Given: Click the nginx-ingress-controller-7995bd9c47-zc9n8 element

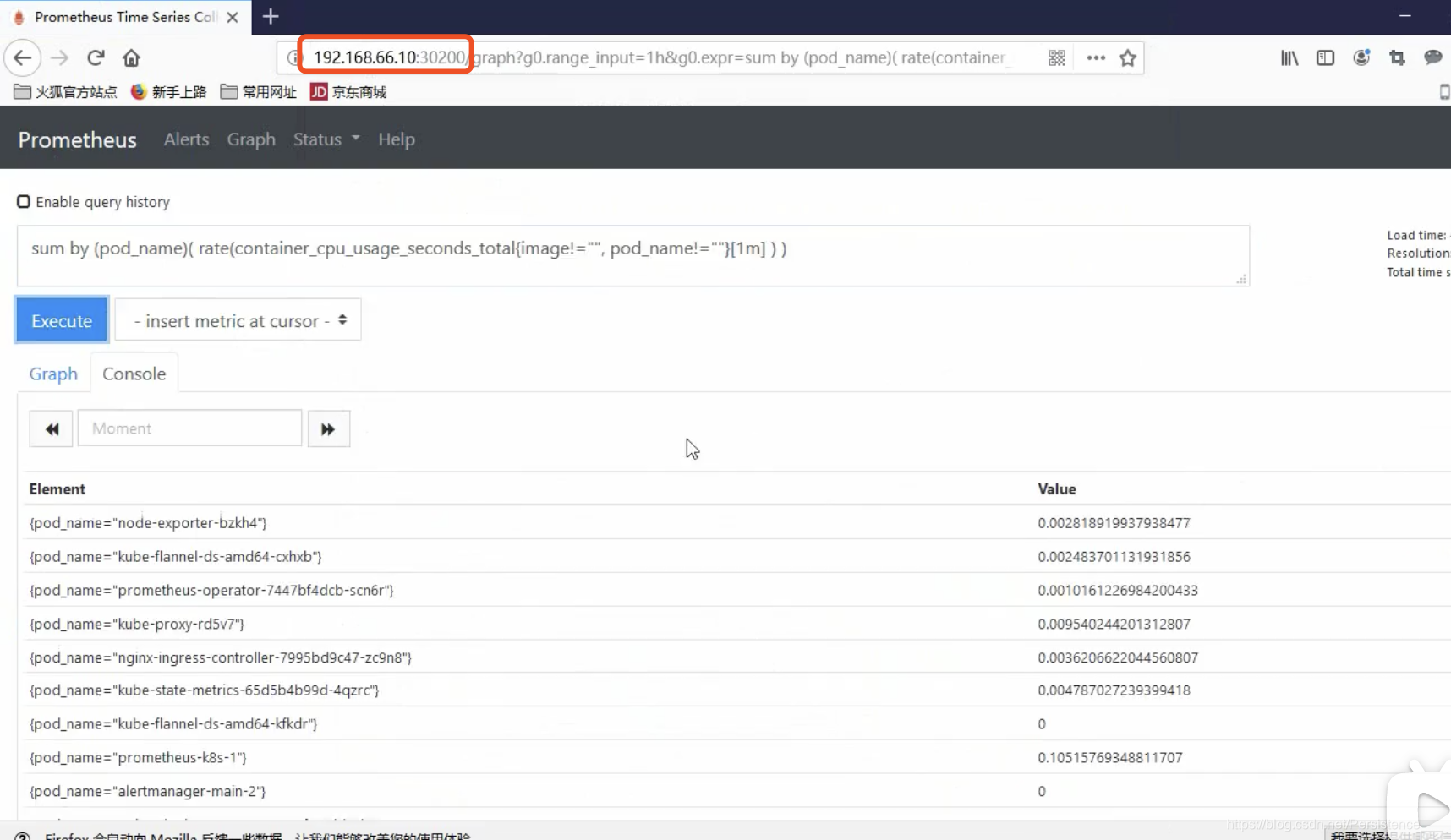Looking at the screenshot, I should click(x=221, y=657).
